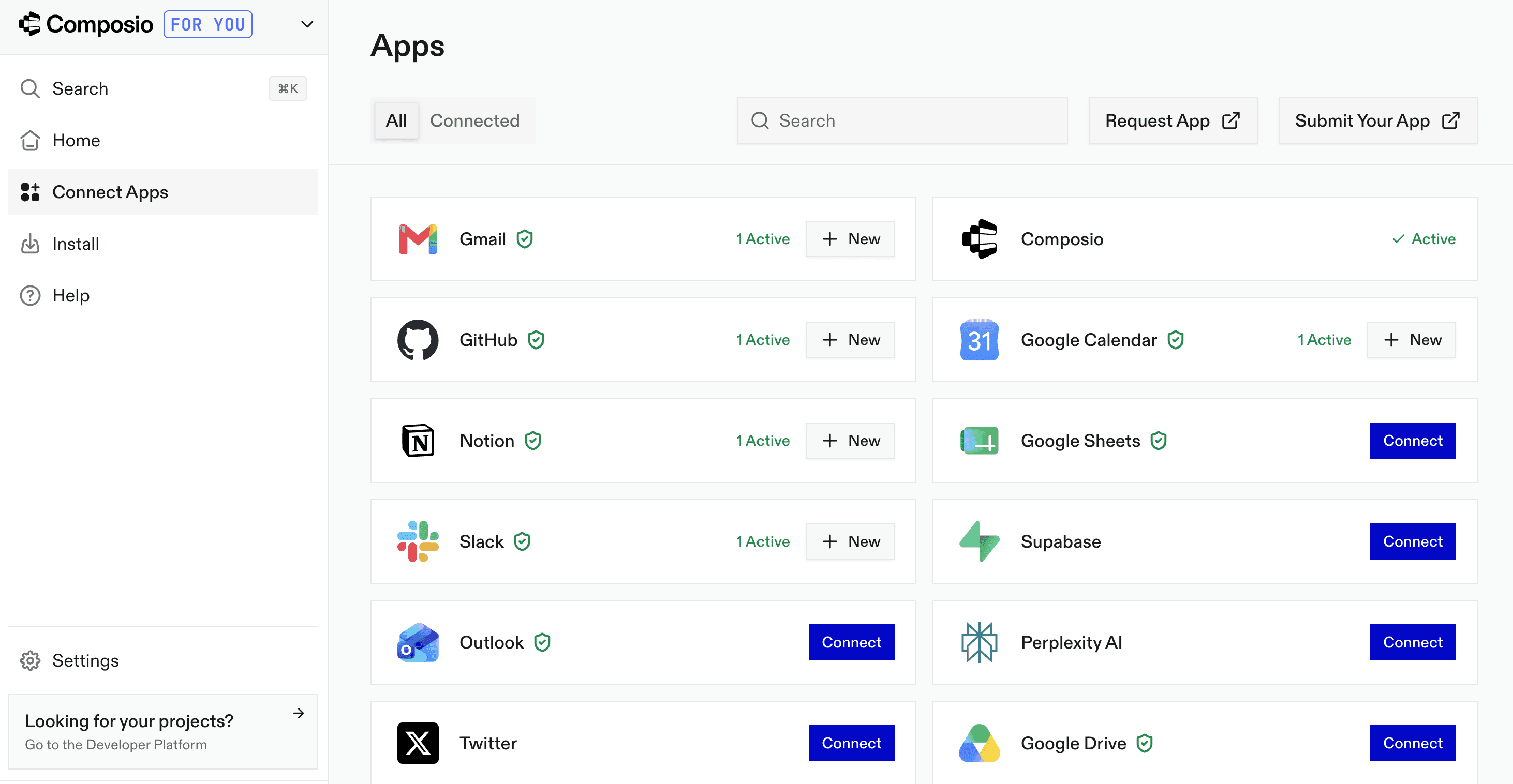Click the verified shield next to Google Sheets
The width and height of the screenshot is (1513, 784).
(1158, 441)
